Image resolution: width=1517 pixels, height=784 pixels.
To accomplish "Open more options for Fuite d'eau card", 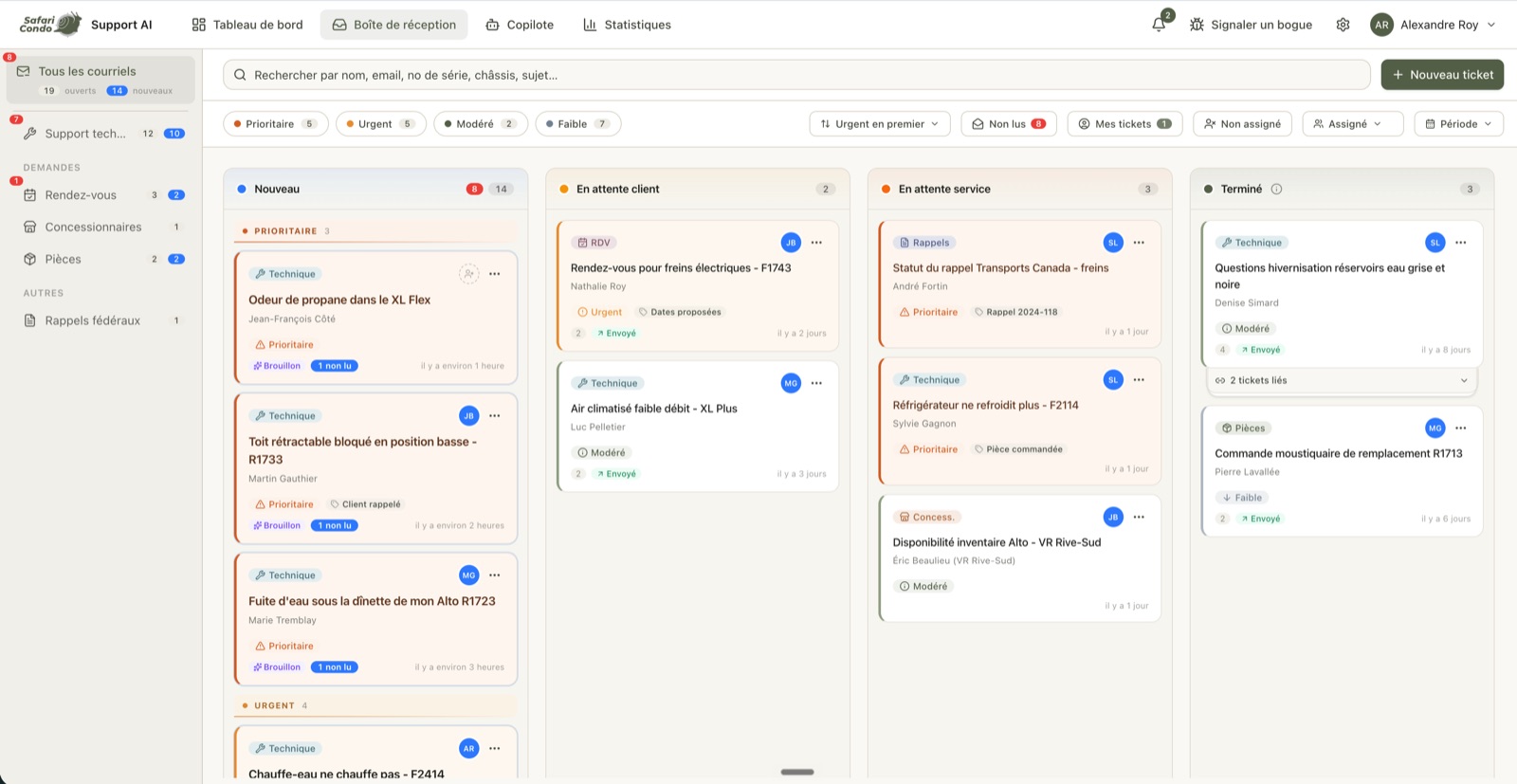I will click(x=495, y=574).
